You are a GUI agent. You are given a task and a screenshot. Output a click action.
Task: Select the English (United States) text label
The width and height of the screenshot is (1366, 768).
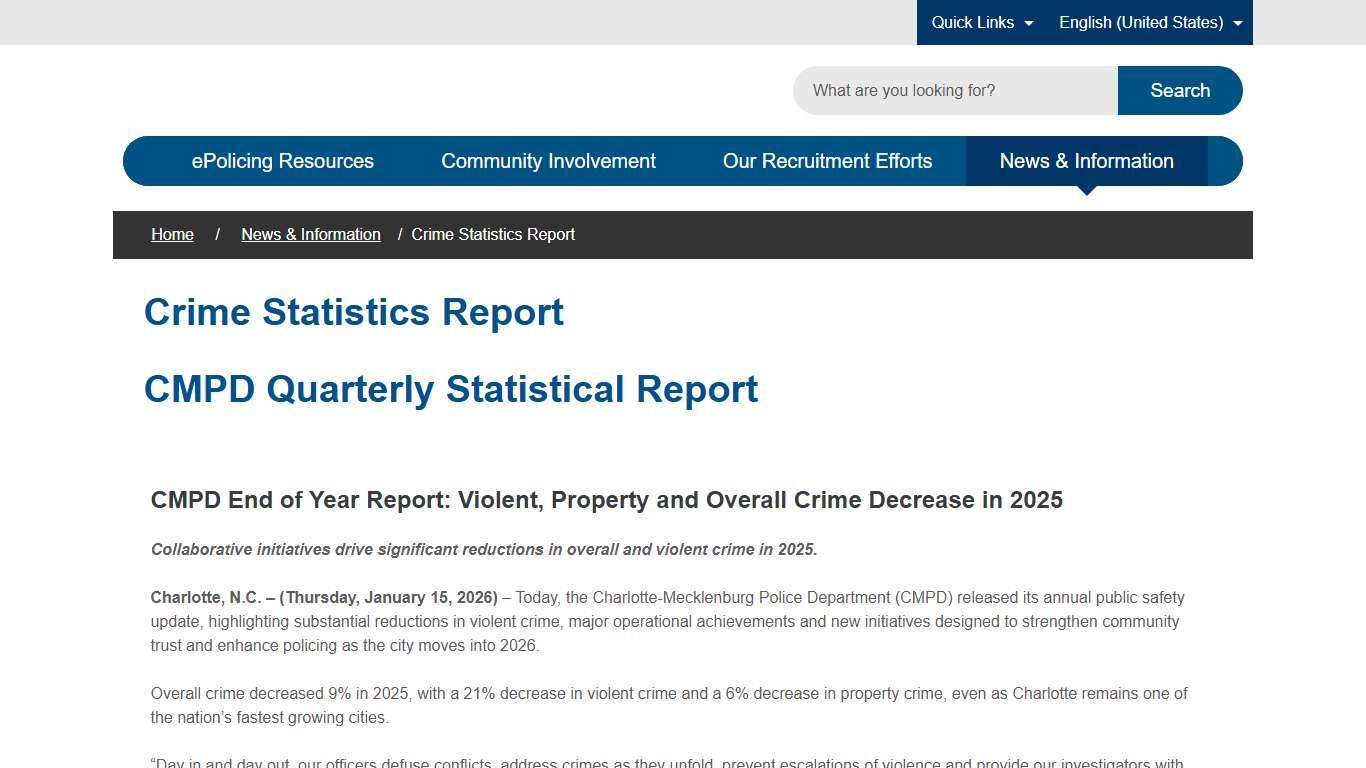point(1141,22)
